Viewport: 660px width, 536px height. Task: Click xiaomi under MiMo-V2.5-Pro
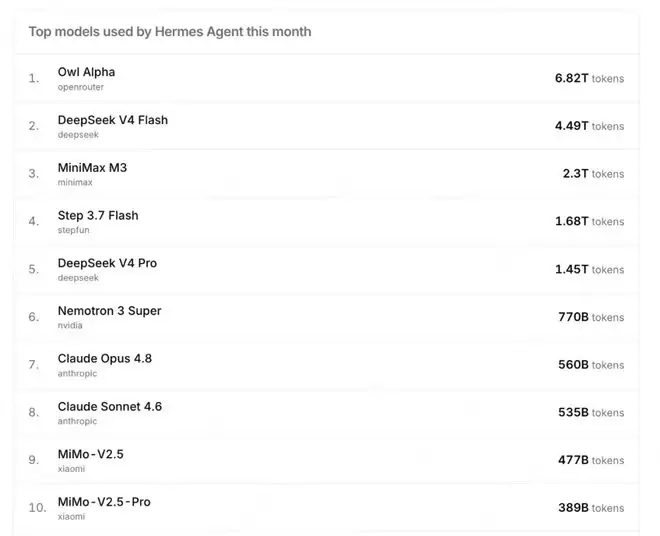coord(71,517)
